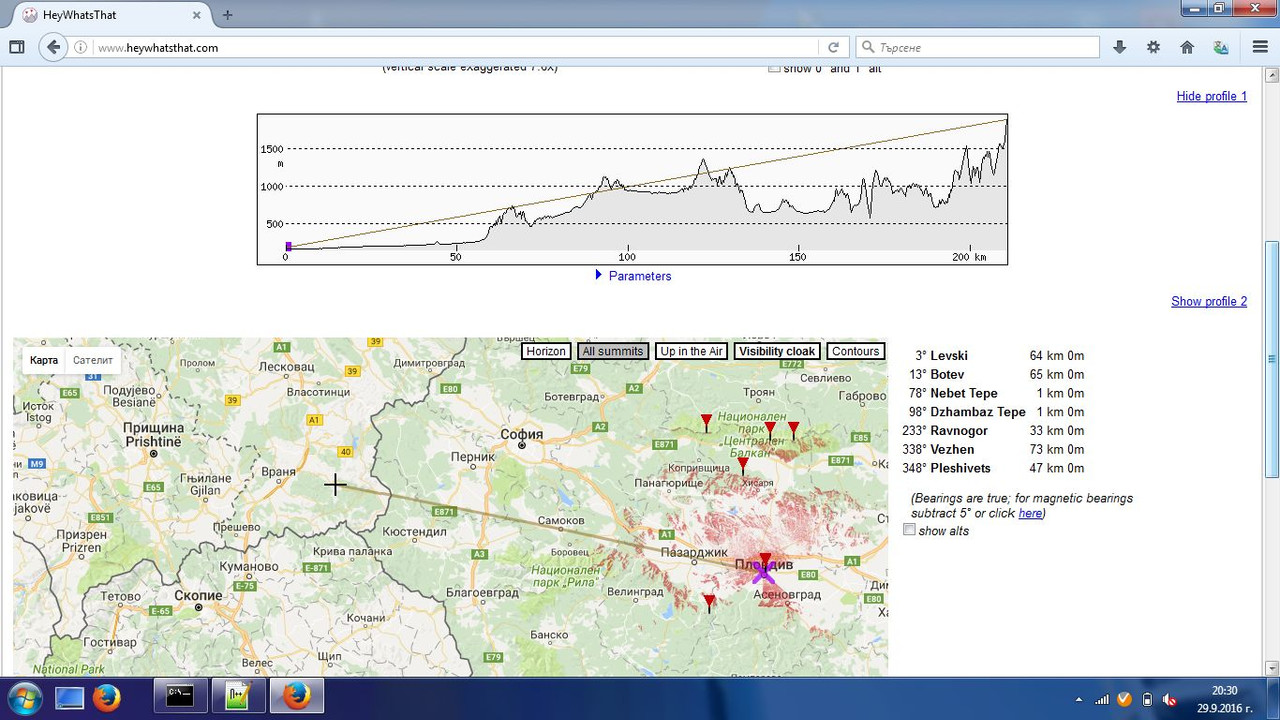Screen dimensions: 1280x720
Task: Click the scrollbar down arrow
Action: 1271,668
